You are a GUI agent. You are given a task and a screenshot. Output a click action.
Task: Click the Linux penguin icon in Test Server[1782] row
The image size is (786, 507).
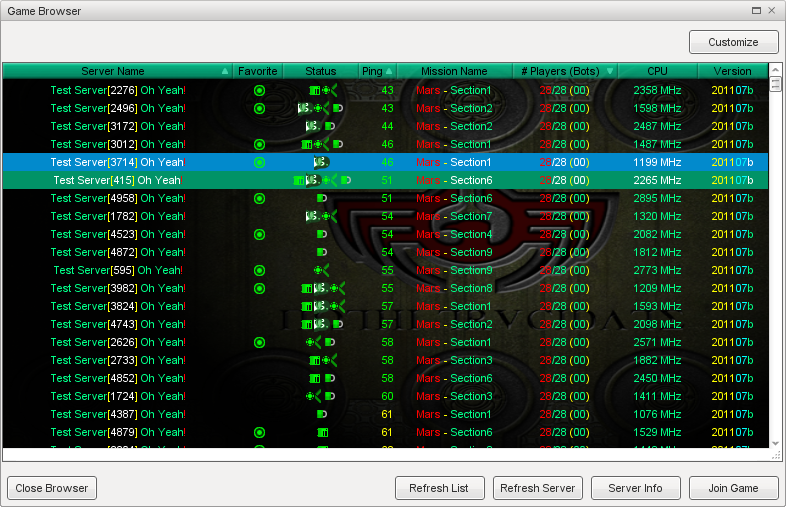coord(313,217)
